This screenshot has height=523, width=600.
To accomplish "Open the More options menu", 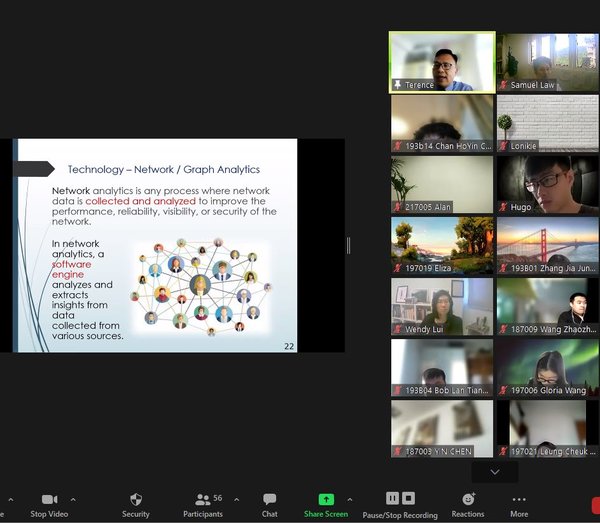I will 519,499.
